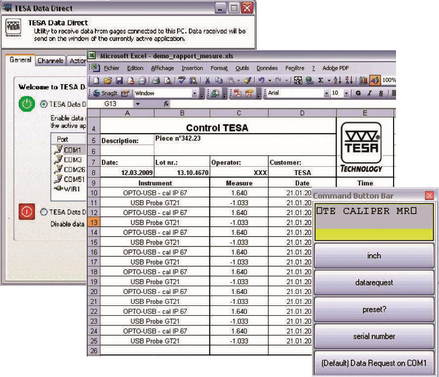Viewport: 439px width, 377px height.
Task: Click the serial number button
Action: [x=374, y=336]
